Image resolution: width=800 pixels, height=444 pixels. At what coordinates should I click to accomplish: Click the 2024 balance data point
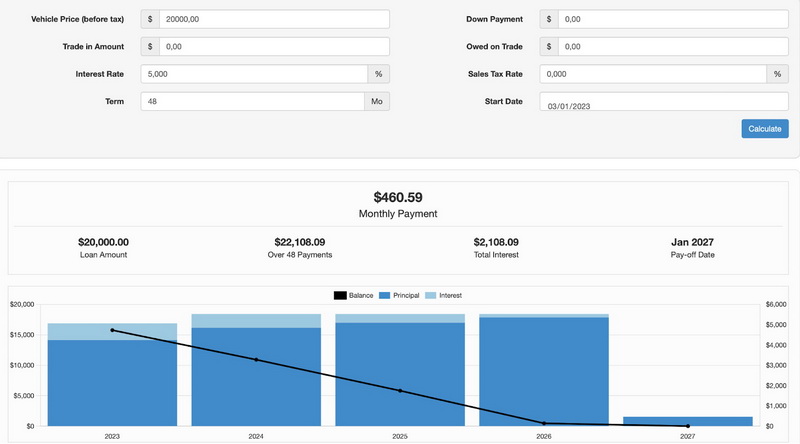click(x=256, y=360)
